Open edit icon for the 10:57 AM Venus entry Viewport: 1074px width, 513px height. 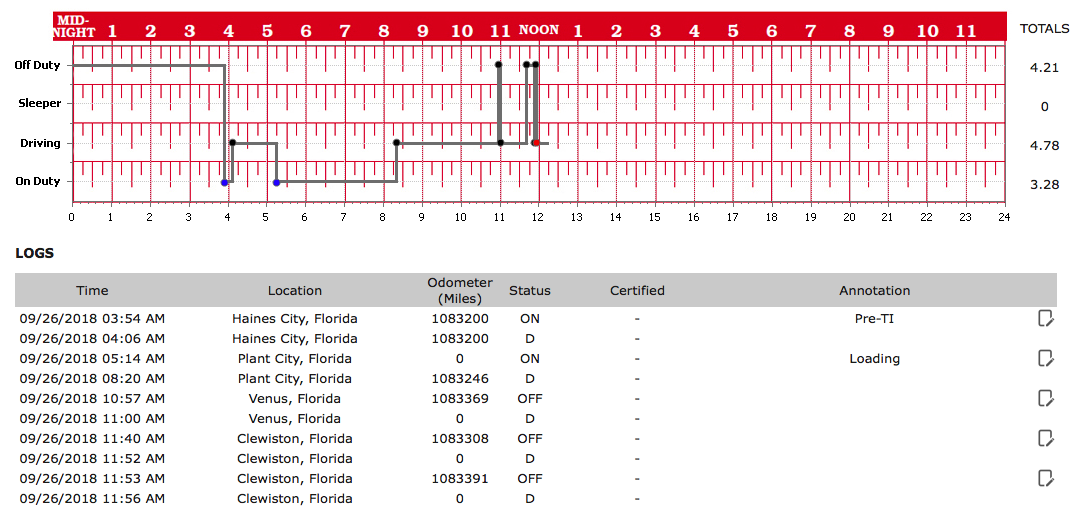(x=1045, y=399)
